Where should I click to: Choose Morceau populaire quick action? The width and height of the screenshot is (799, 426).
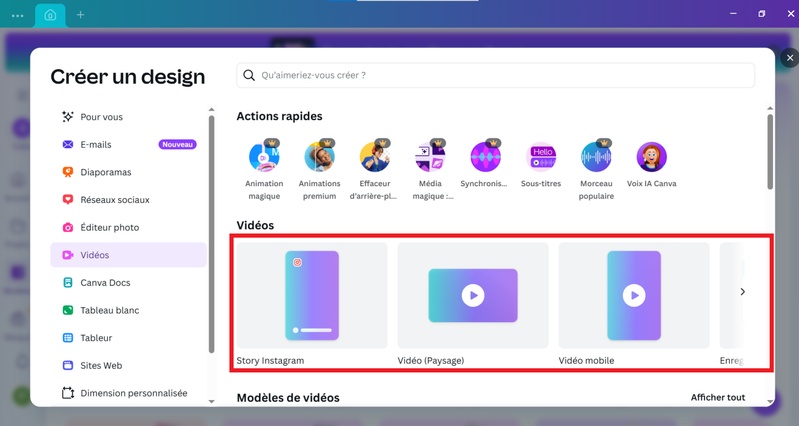tap(596, 170)
